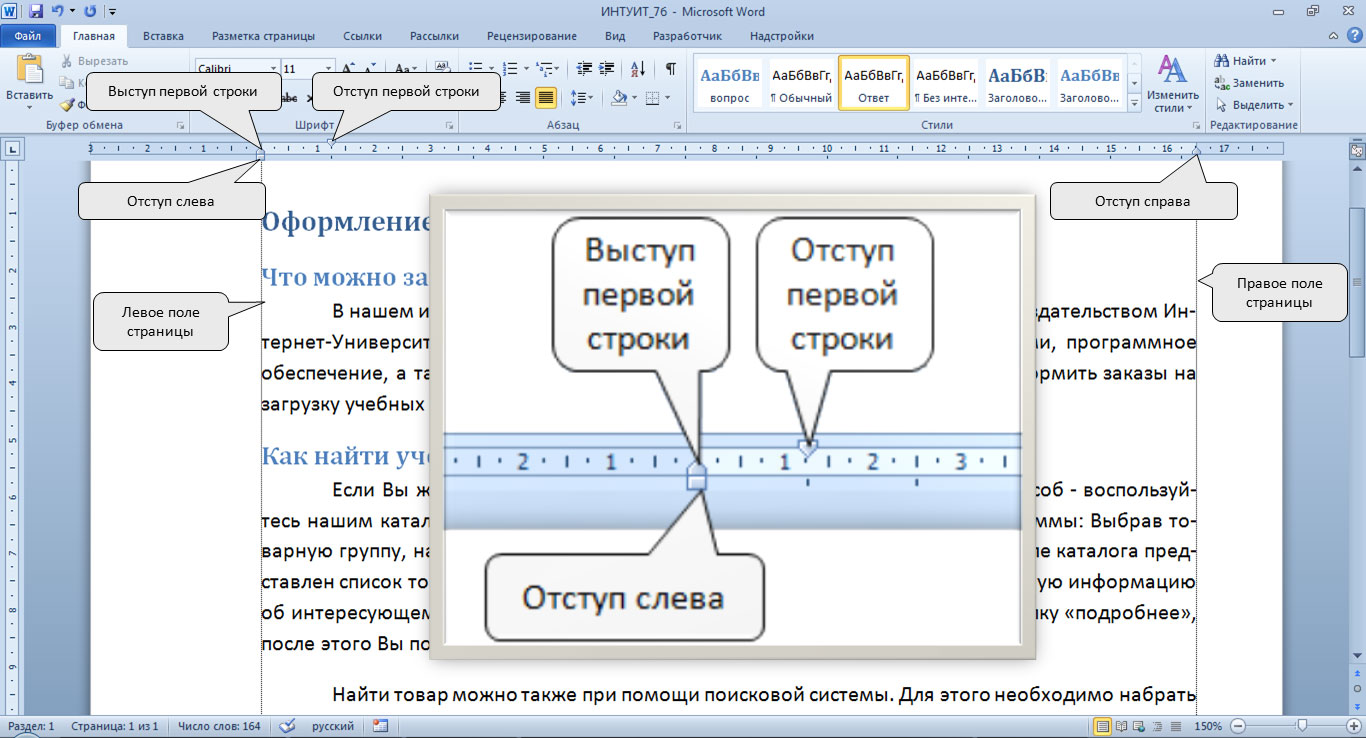Toggle justified text alignment
This screenshot has width=1366, height=738.
pyautogui.click(x=546, y=98)
